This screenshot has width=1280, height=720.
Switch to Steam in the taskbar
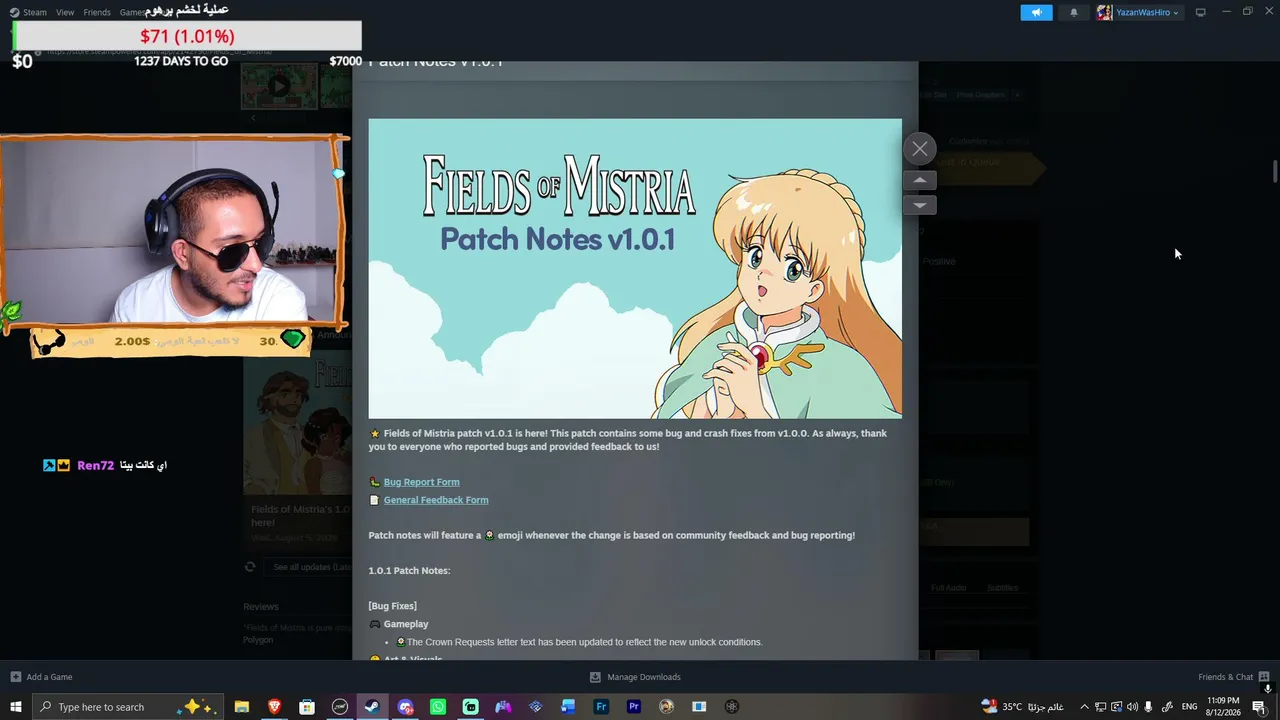pyautogui.click(x=372, y=707)
